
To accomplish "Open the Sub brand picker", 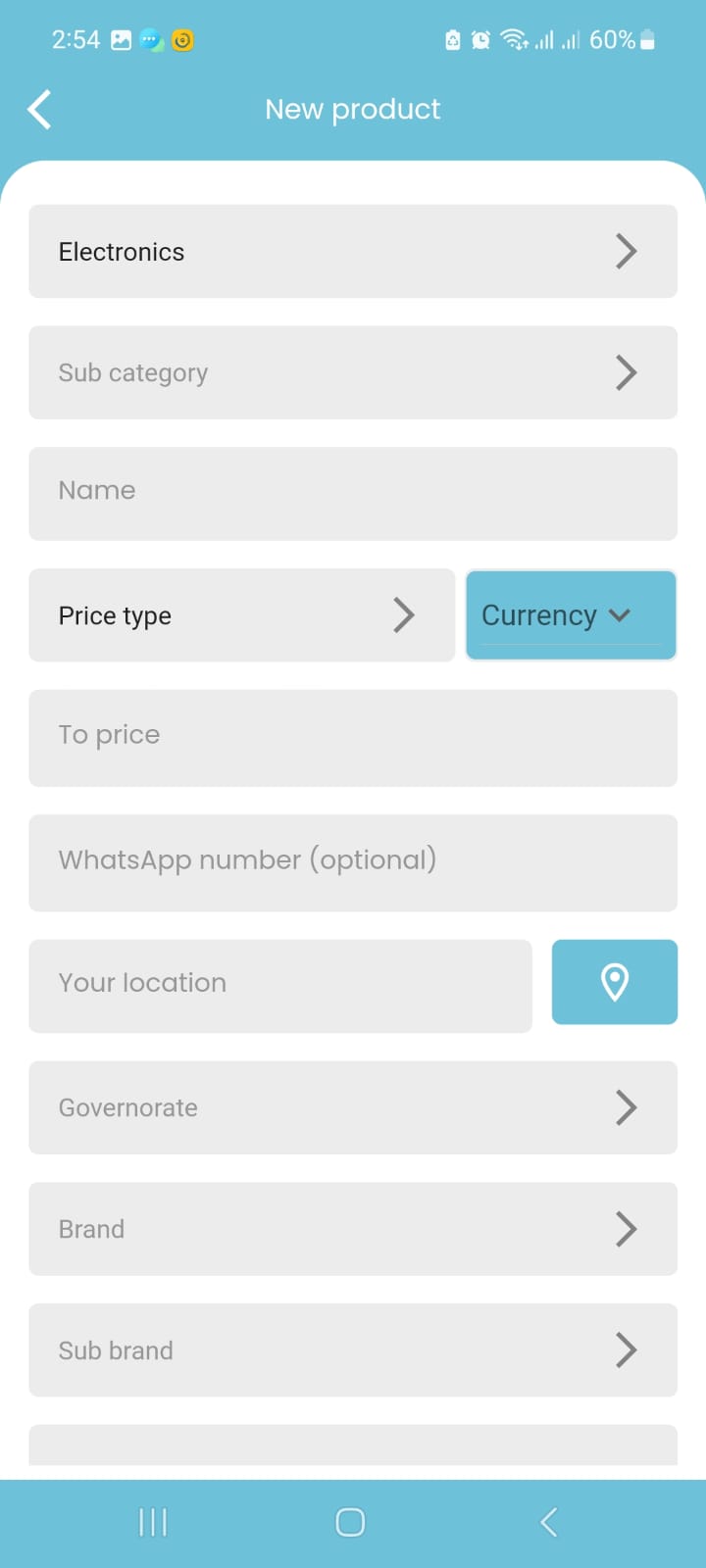I will point(353,1350).
